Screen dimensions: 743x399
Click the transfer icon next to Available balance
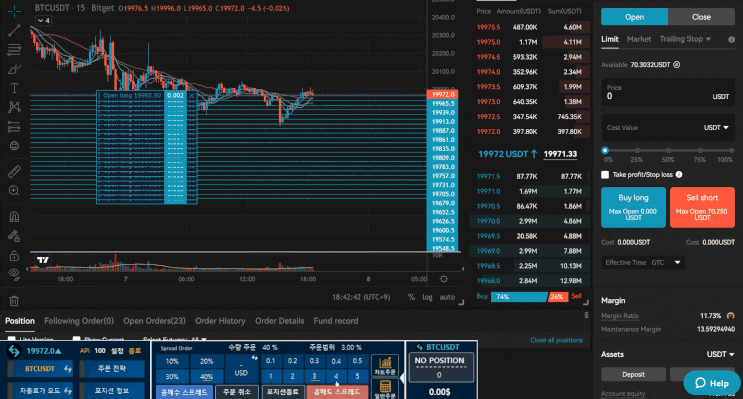tap(677, 64)
